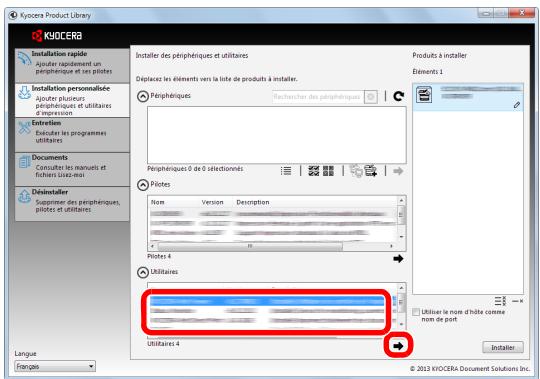
Task: Click the Installation rapide wireless icon
Action: point(24,59)
